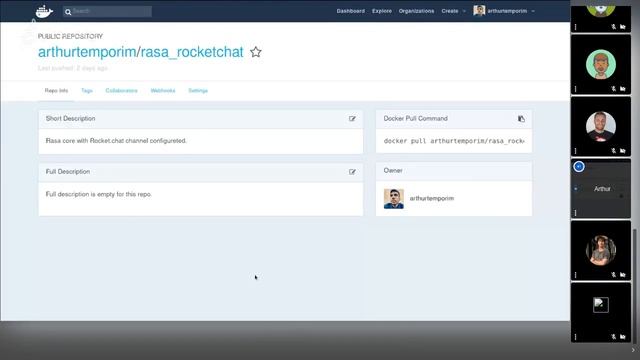The width and height of the screenshot is (640, 360).
Task: Edit the Full Description
Action: coord(352,172)
